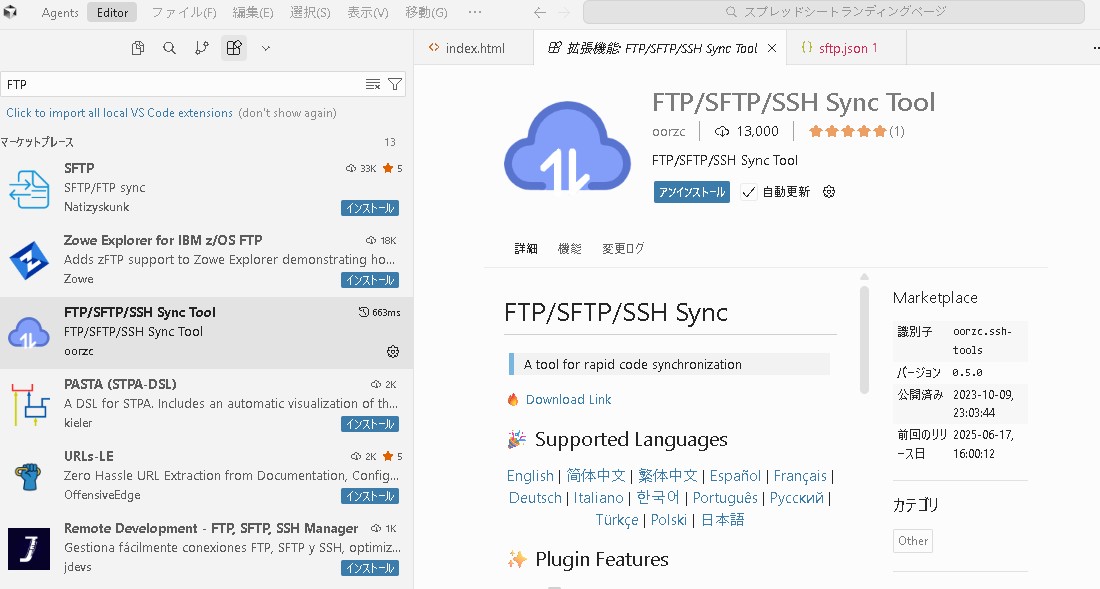1100x589 pixels.
Task: Open the extensions filter icon
Action: [396, 86]
